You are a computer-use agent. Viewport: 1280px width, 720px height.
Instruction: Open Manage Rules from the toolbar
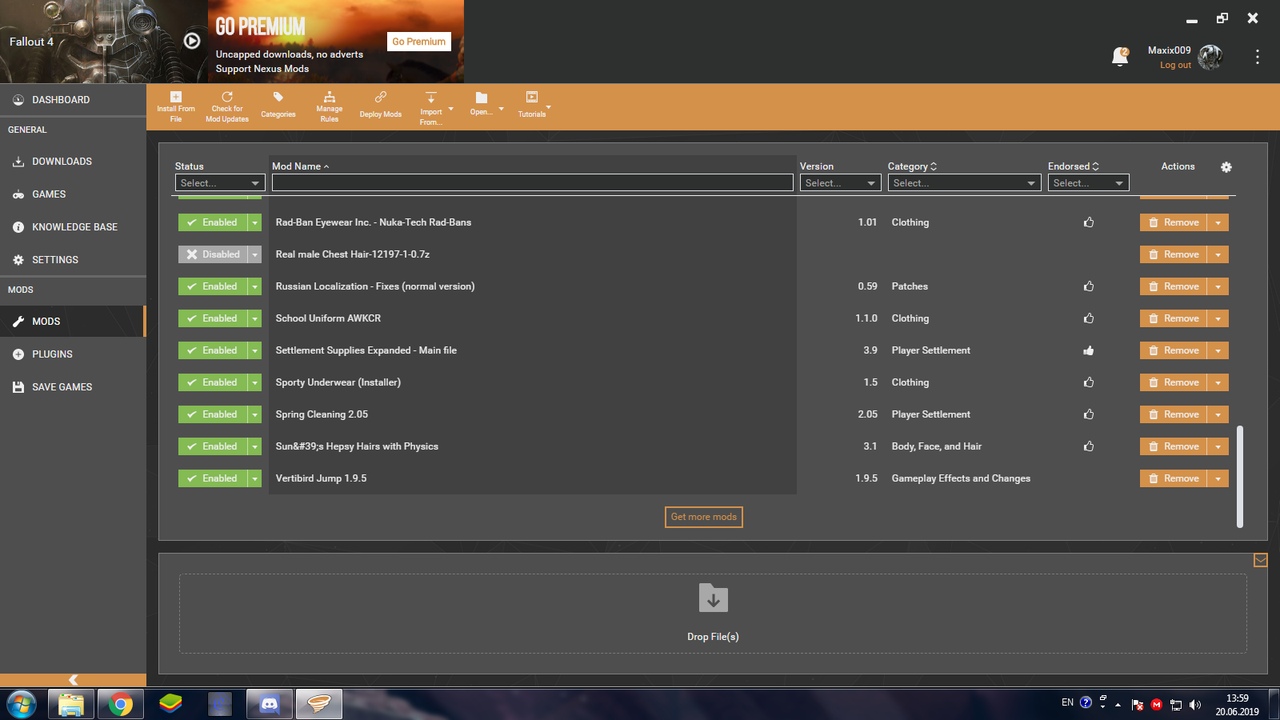coord(329,98)
